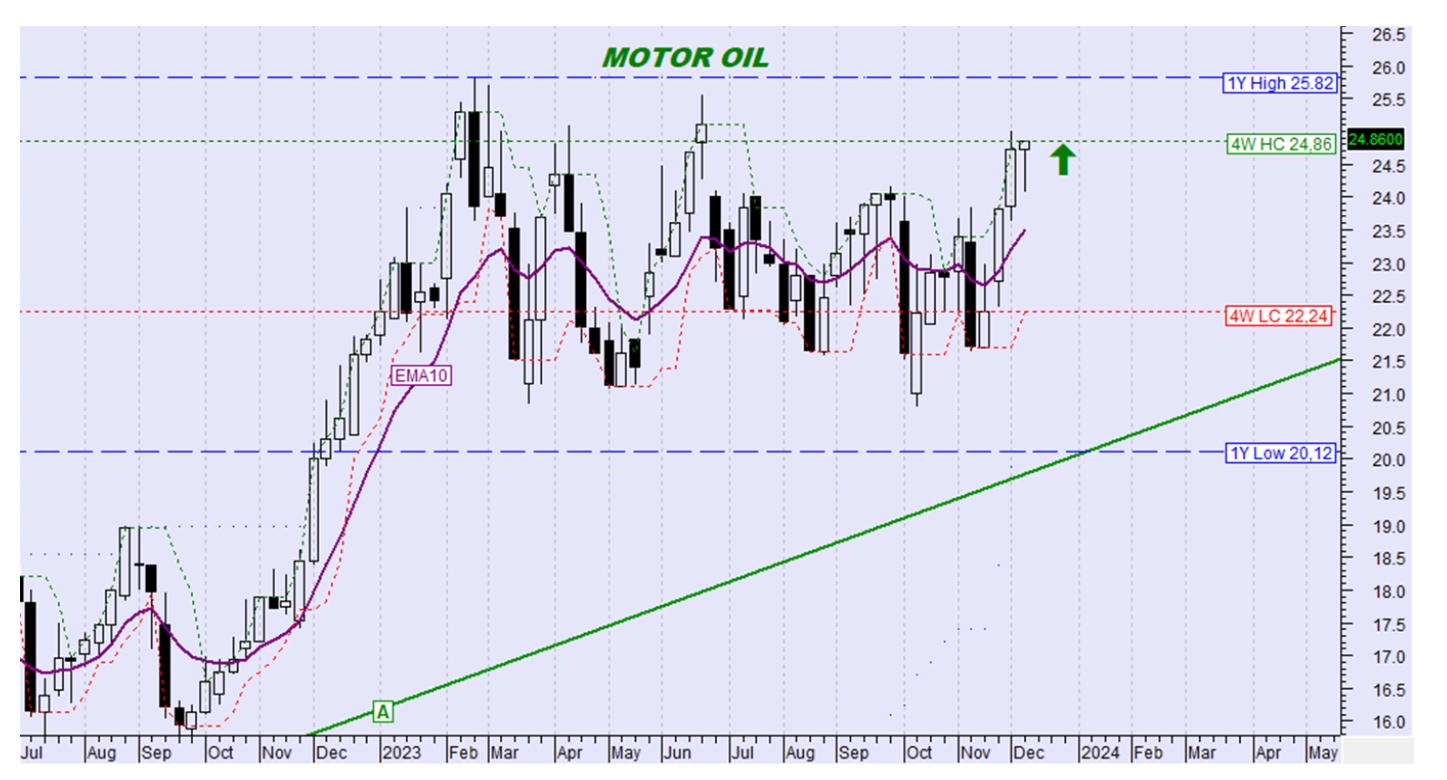Viewport: 1447px width, 780px height.
Task: Click the 1Y Low 20,12 label
Action: [x=1280, y=453]
